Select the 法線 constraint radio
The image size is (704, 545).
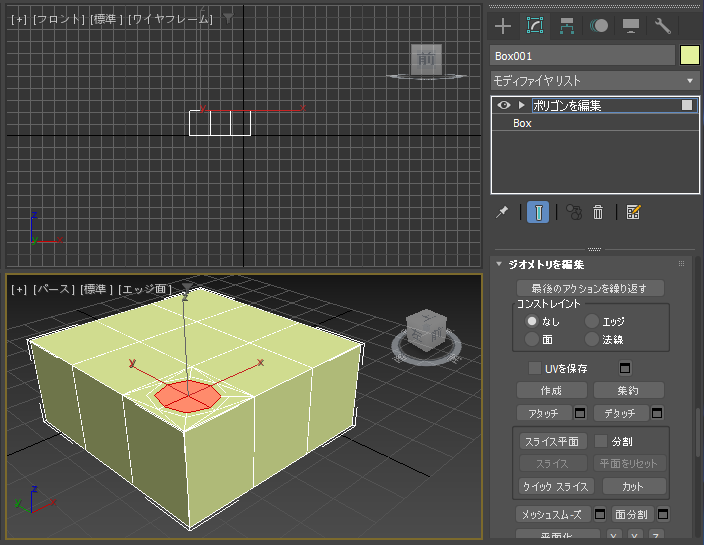coord(592,339)
